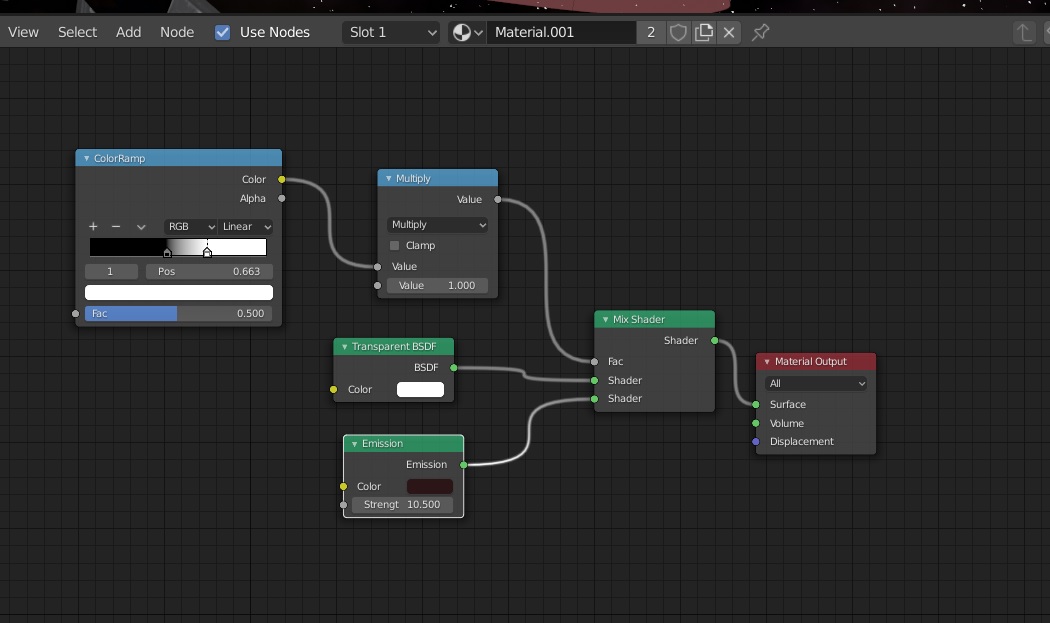Image resolution: width=1050 pixels, height=623 pixels.
Task: Click the Volume input socket
Action: click(756, 423)
